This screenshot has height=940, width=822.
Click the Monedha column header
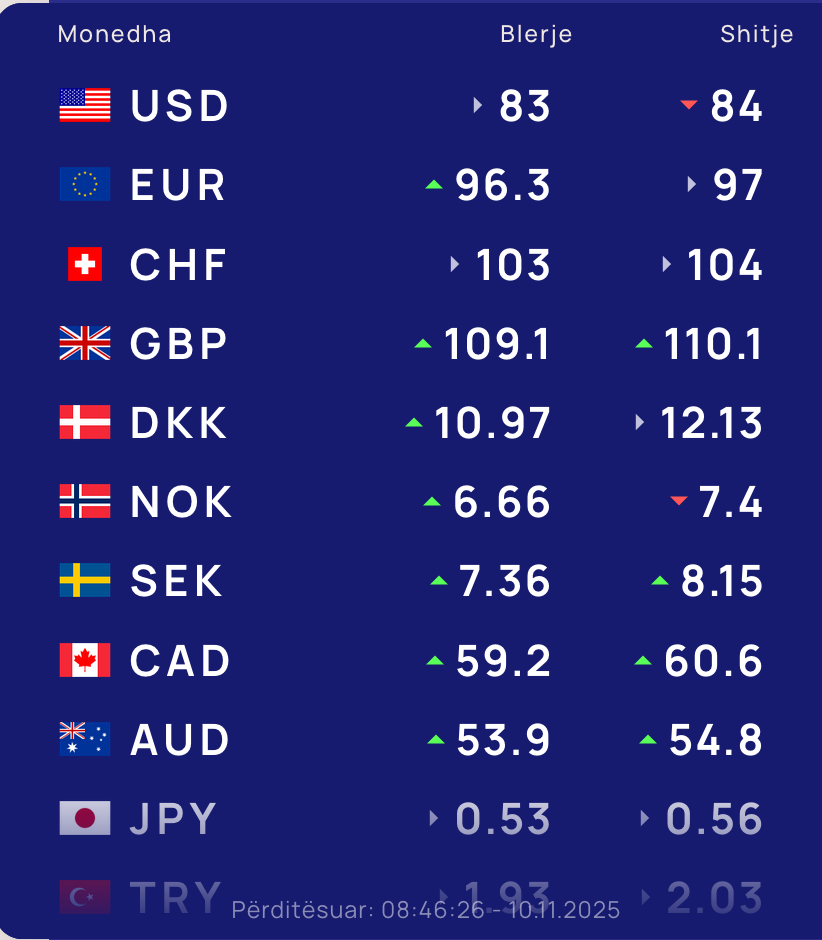tap(114, 34)
